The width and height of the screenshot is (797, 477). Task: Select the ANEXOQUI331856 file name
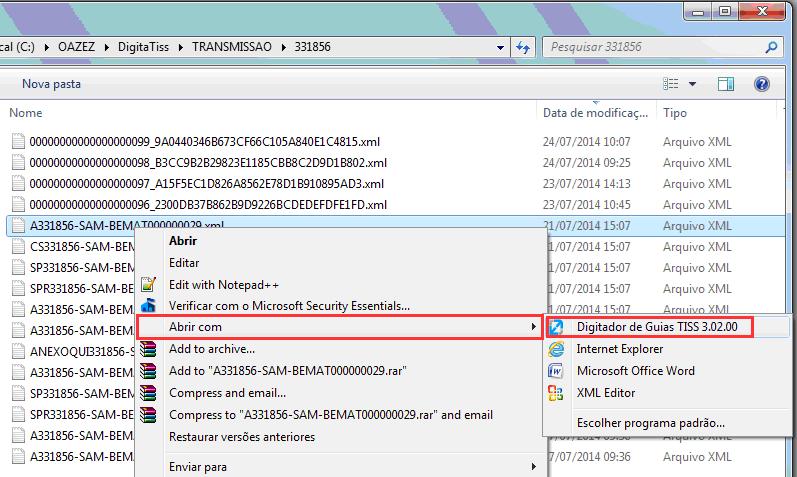coord(82,351)
